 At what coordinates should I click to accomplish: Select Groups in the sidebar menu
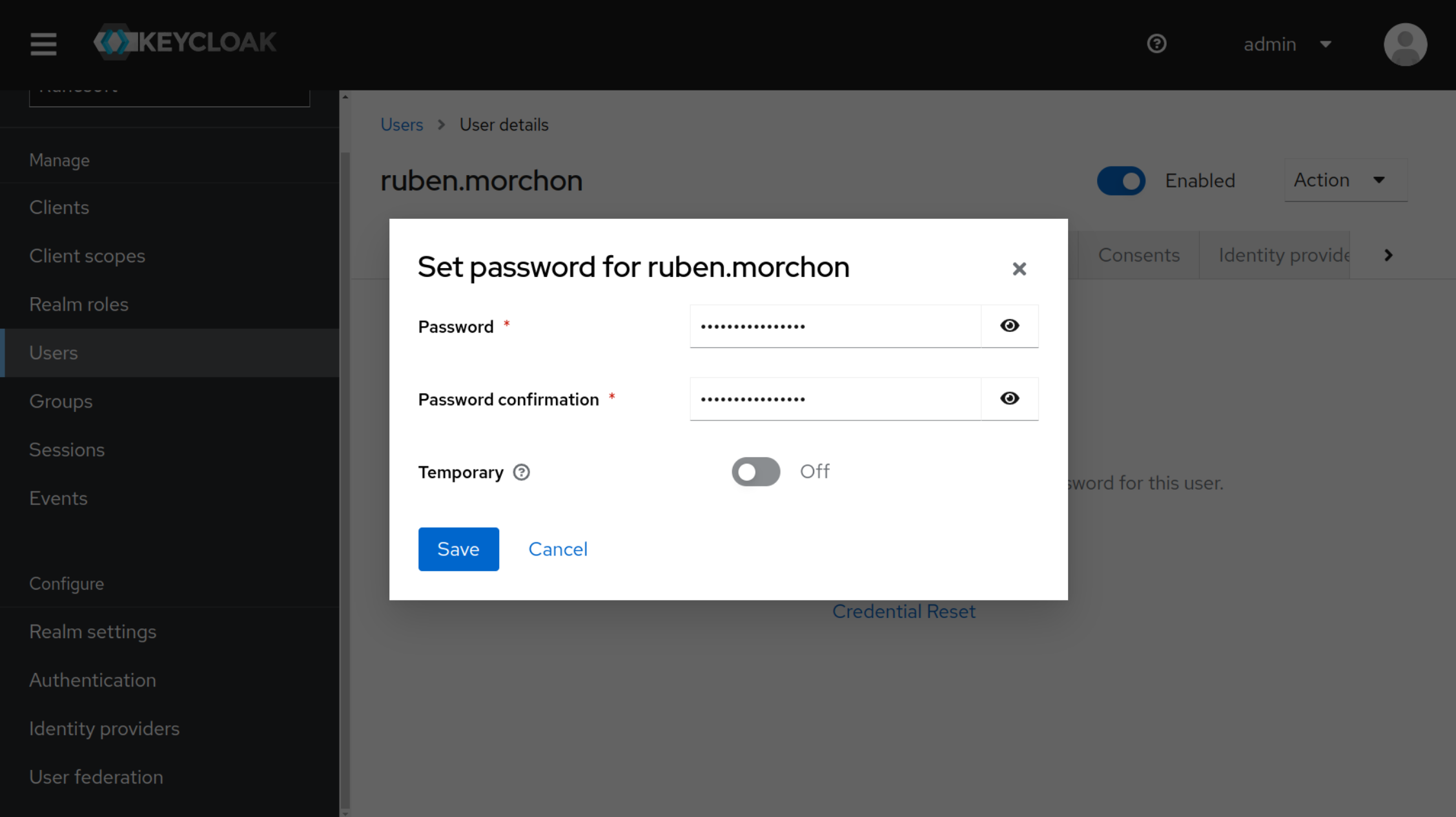pyautogui.click(x=61, y=401)
